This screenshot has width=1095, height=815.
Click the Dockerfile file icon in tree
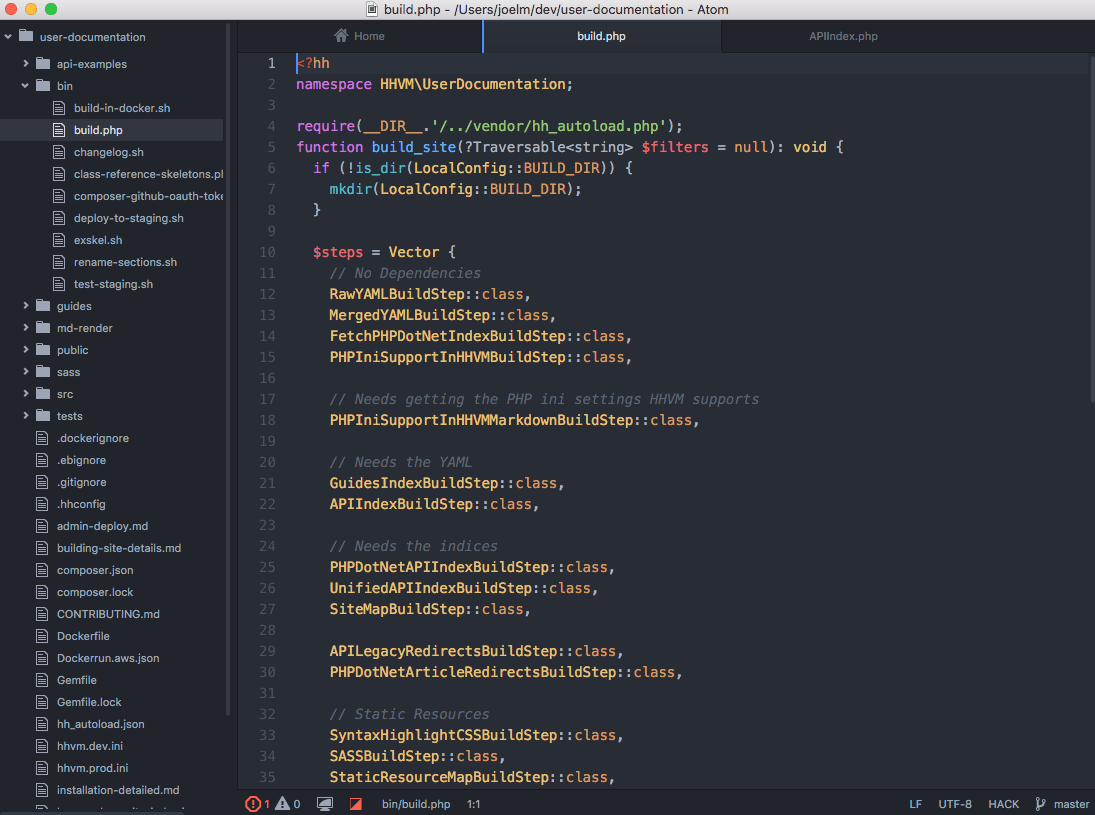pos(42,636)
